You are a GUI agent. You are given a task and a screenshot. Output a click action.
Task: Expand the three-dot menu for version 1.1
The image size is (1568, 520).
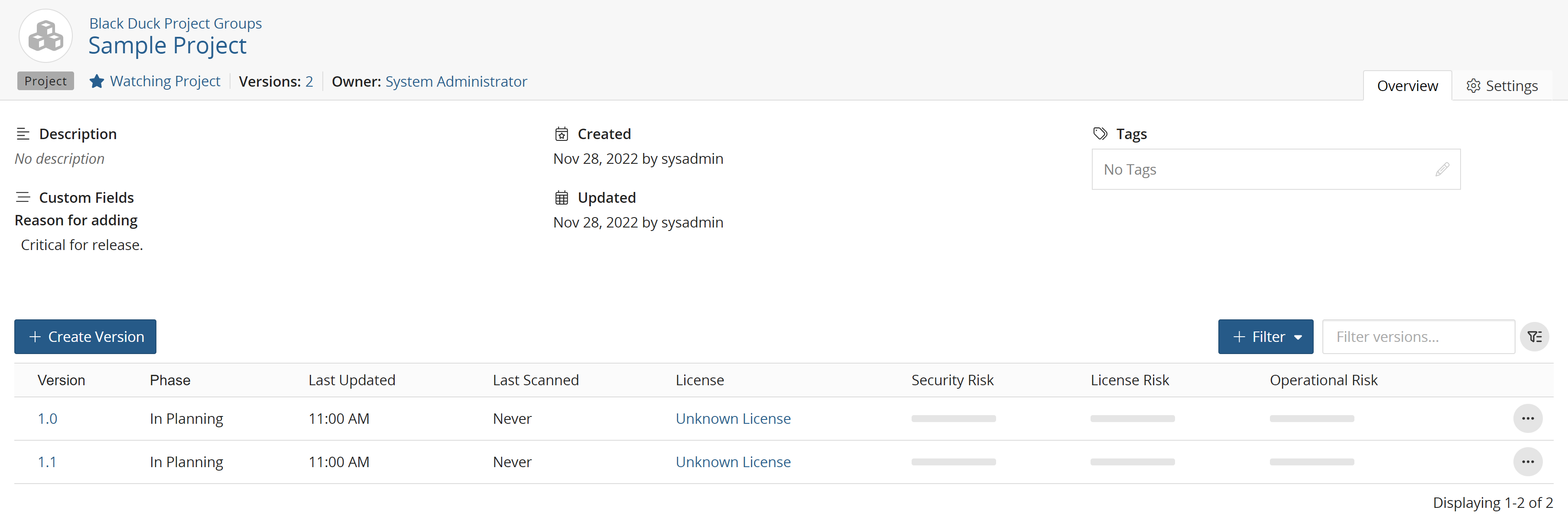pyautogui.click(x=1532, y=461)
